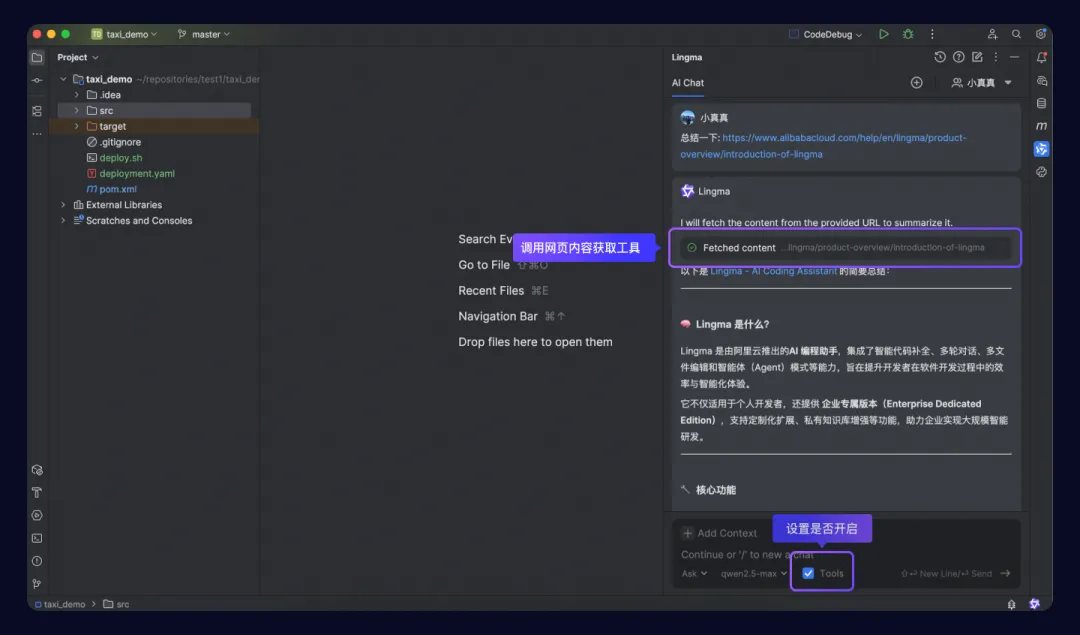Expand the .idea folder
1080x635 pixels.
click(x=76, y=95)
